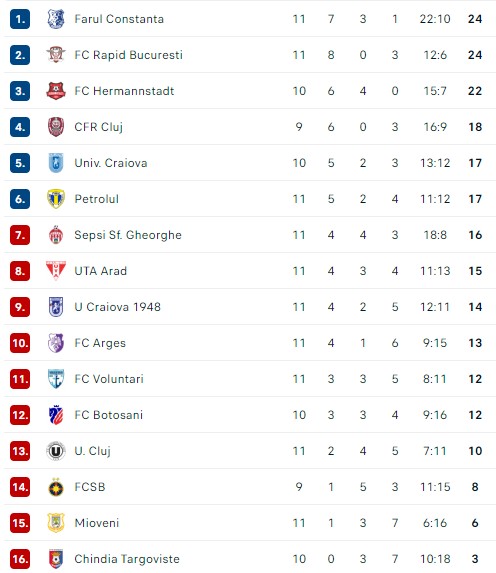Select the CFR Cluj club badge
This screenshot has height=573, width=496.
pos(56,127)
